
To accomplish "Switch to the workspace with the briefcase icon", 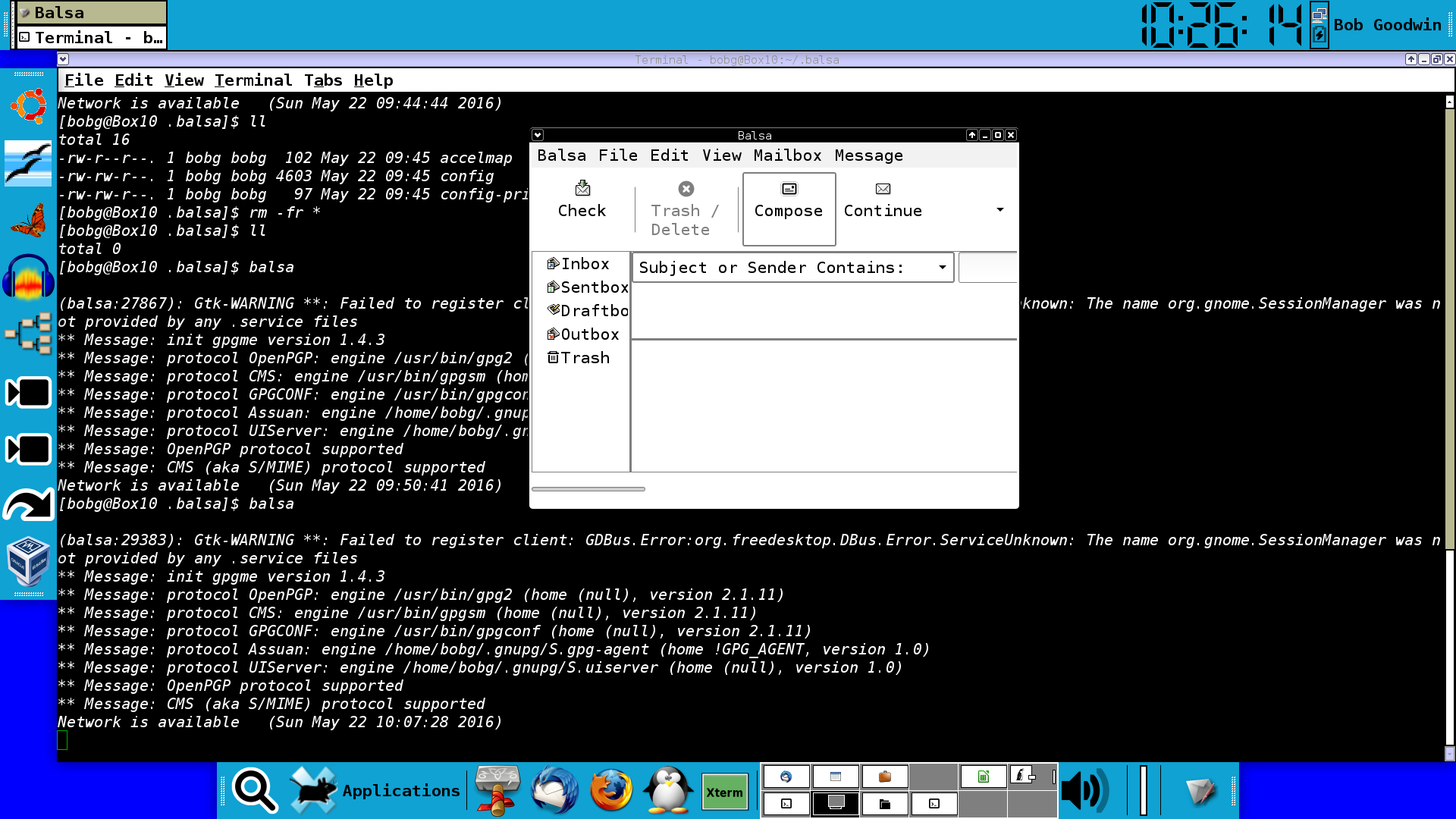I will click(884, 777).
